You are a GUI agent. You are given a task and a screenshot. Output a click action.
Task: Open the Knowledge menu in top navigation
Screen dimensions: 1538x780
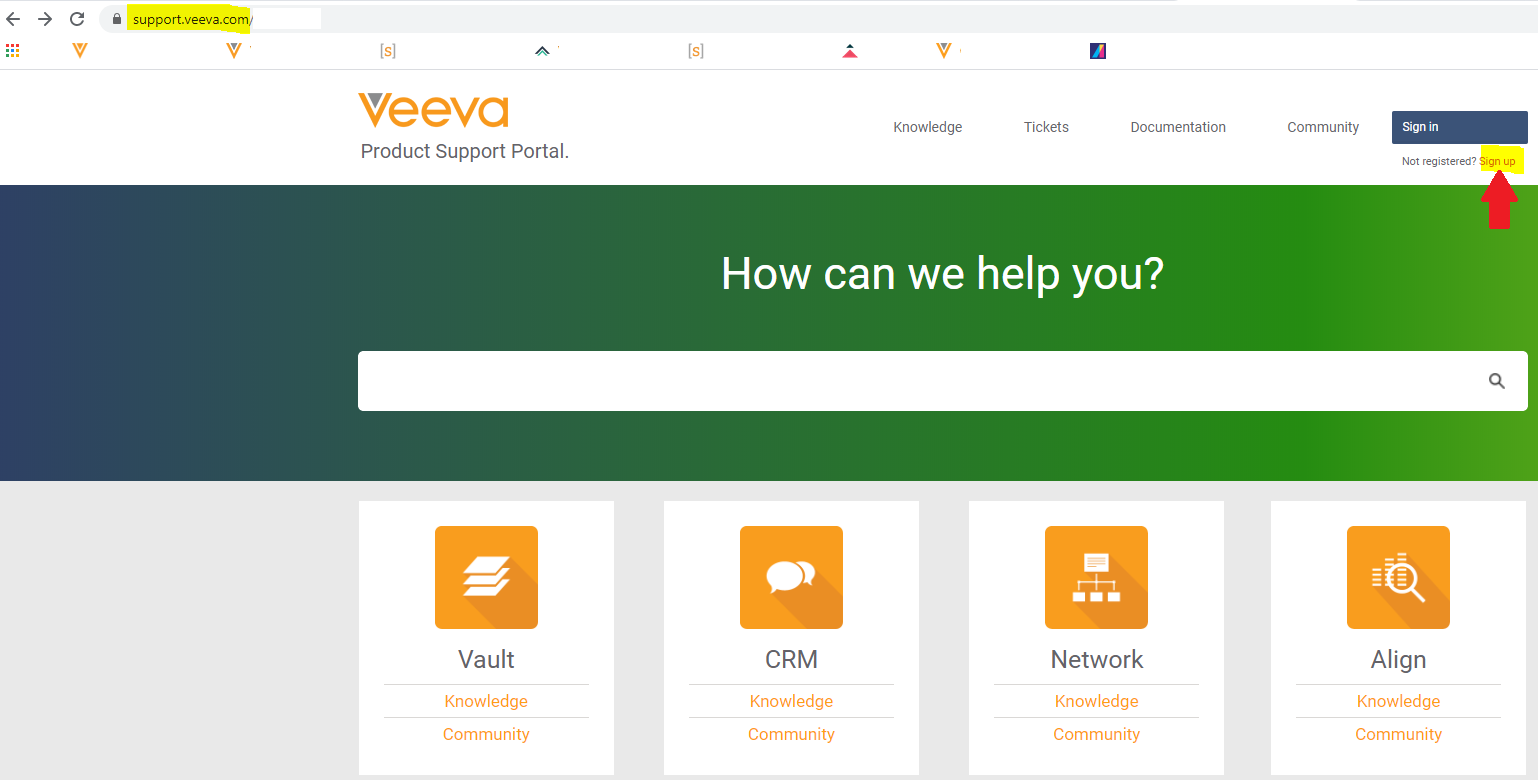(927, 127)
